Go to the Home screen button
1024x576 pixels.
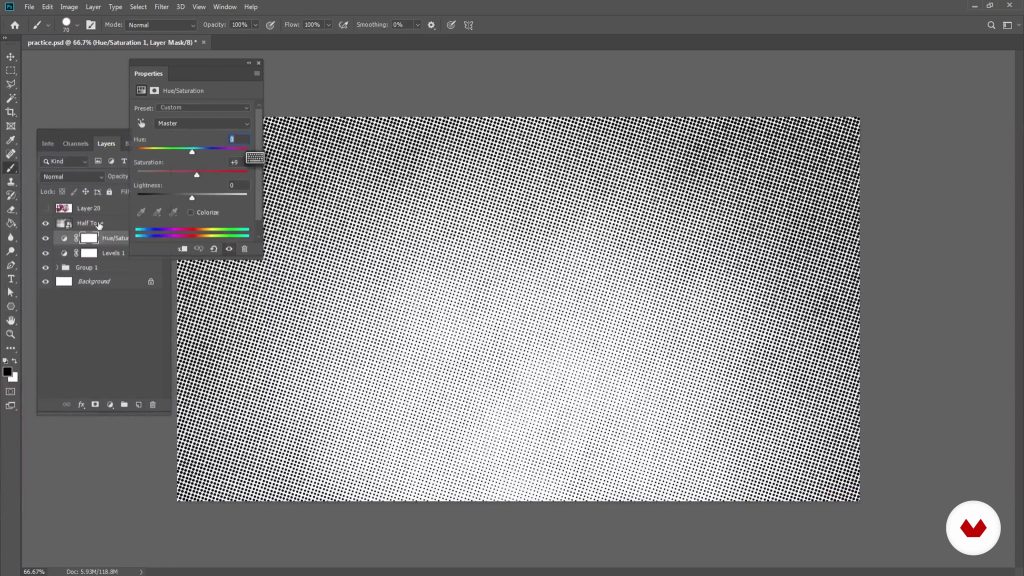pyautogui.click(x=14, y=24)
